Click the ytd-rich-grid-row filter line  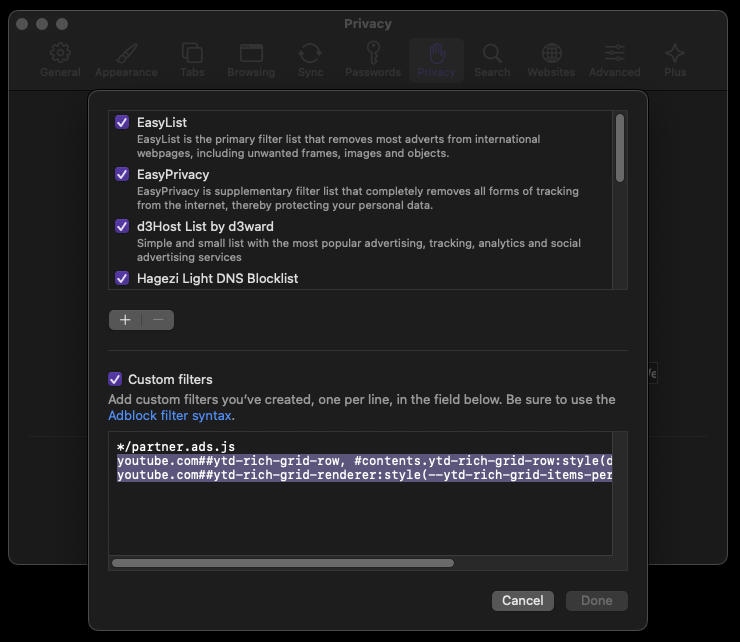click(364, 461)
